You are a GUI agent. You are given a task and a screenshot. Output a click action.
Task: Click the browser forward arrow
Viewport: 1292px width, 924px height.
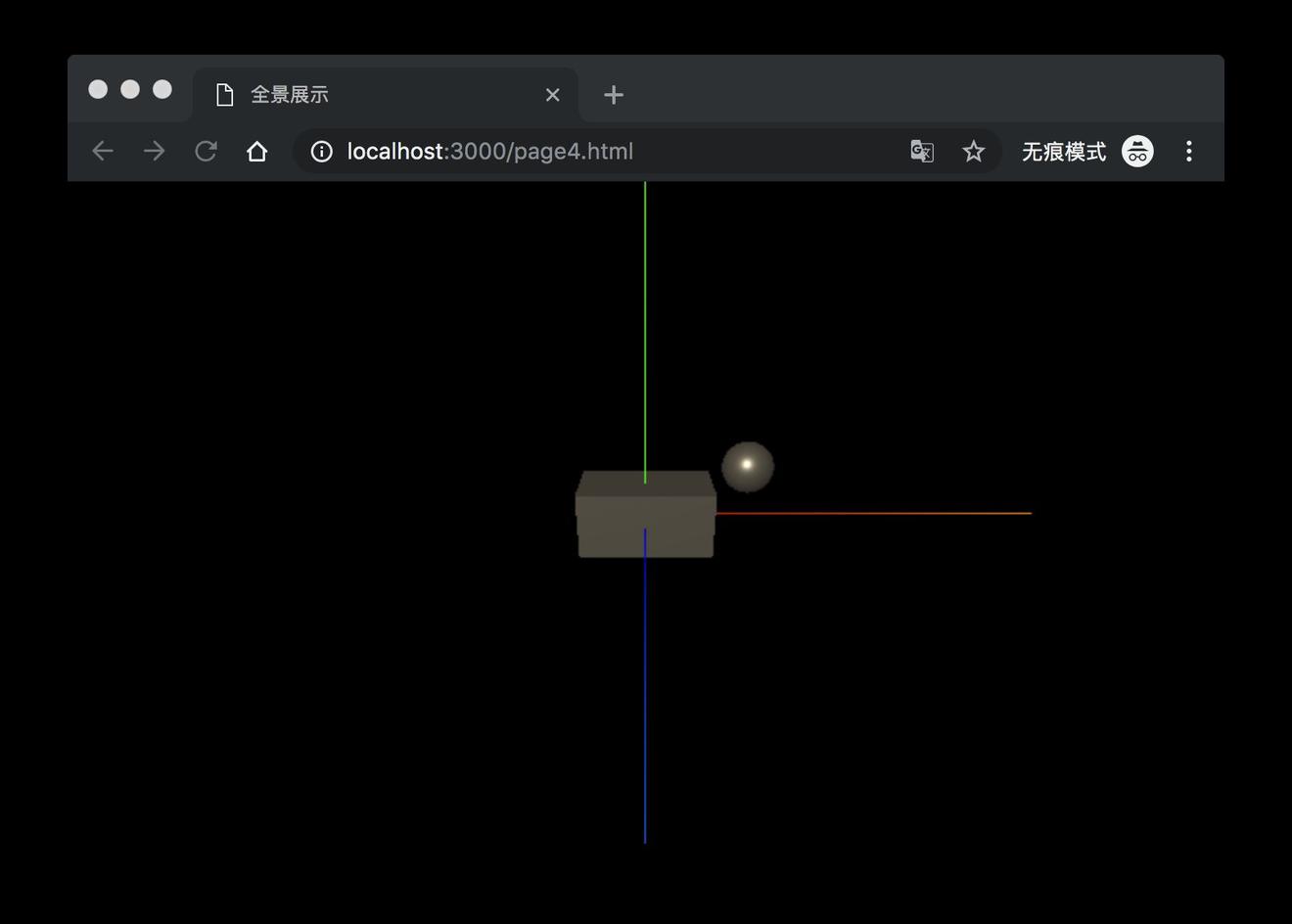pyautogui.click(x=155, y=151)
